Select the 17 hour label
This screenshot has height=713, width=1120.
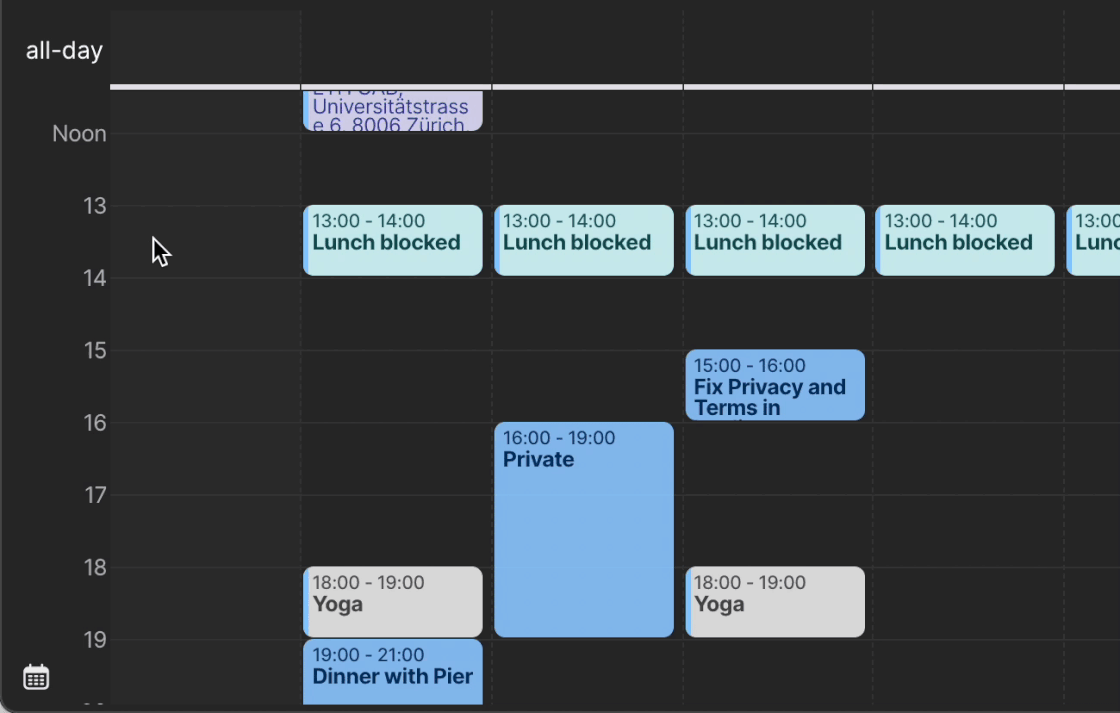94,496
